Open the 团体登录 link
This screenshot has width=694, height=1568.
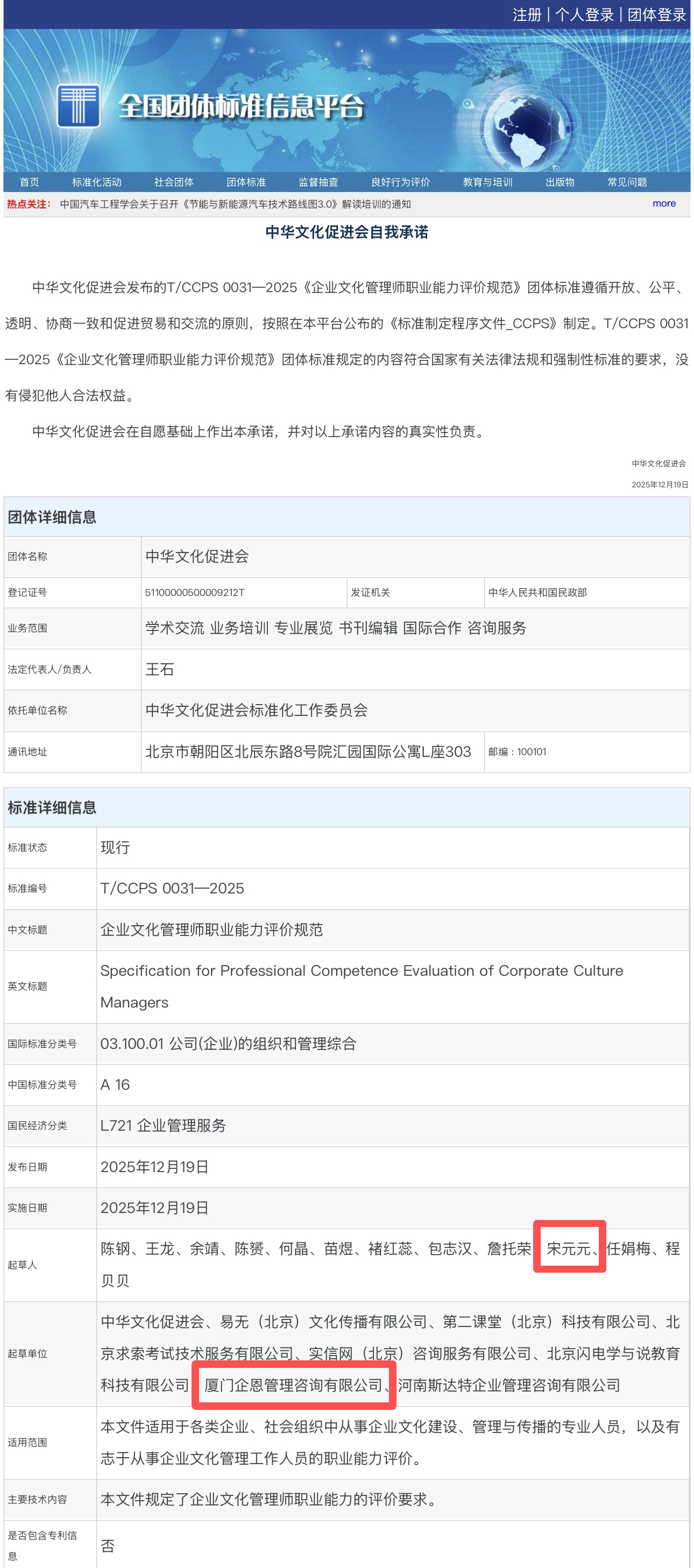point(657,15)
